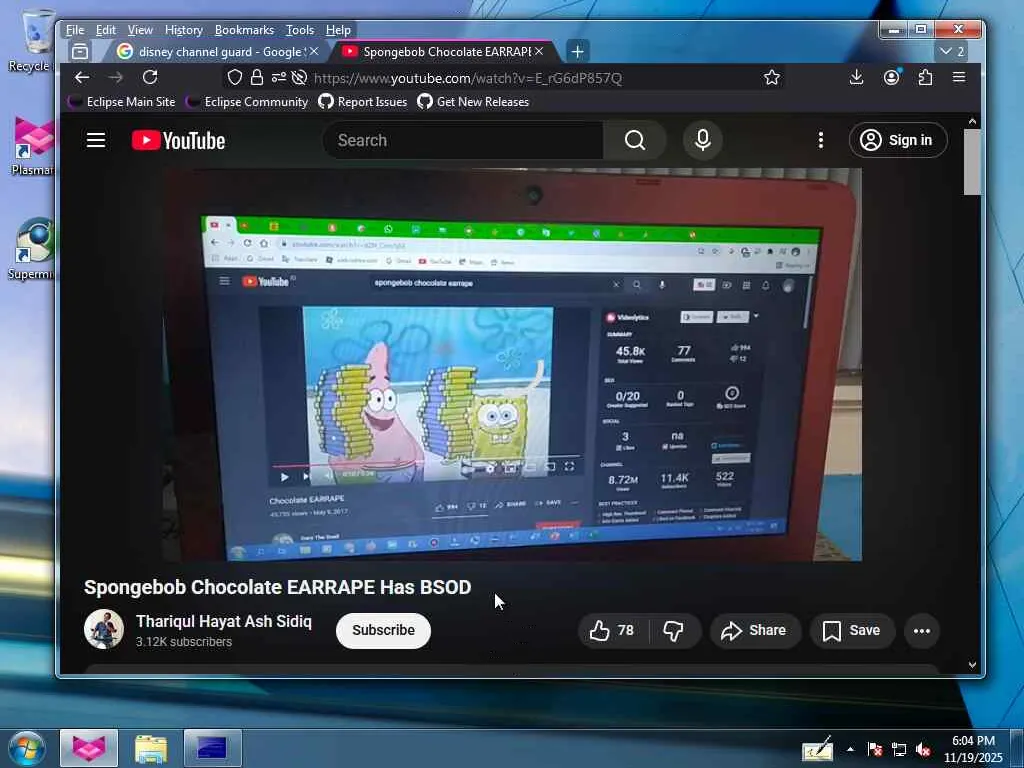The width and height of the screenshot is (1024, 768).
Task: Click the tablet input pen tray icon
Action: [x=818, y=749]
